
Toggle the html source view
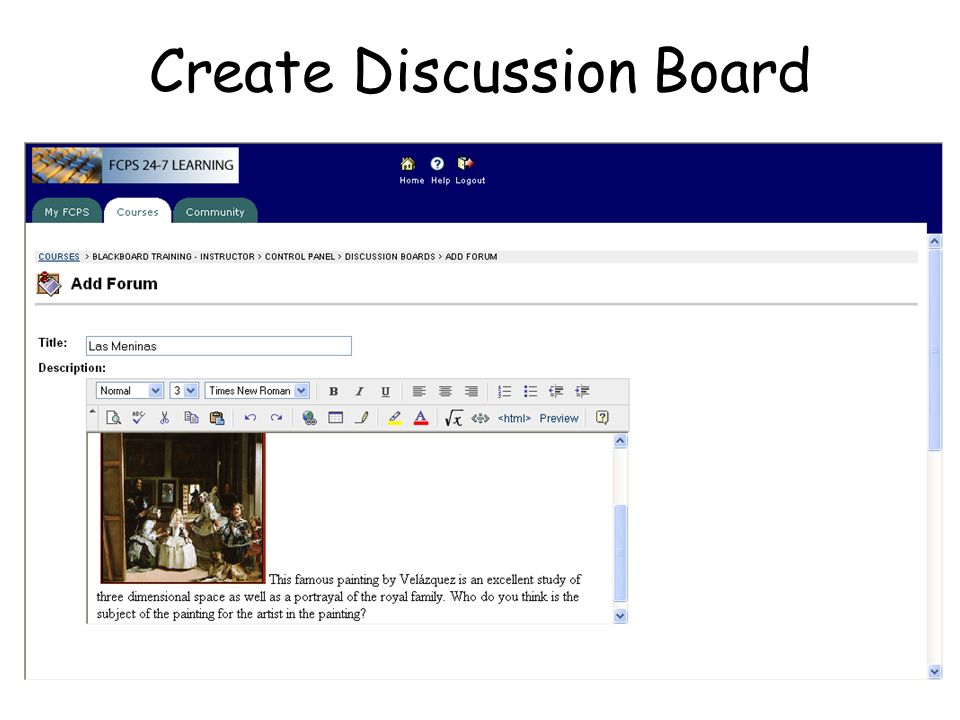(x=514, y=418)
